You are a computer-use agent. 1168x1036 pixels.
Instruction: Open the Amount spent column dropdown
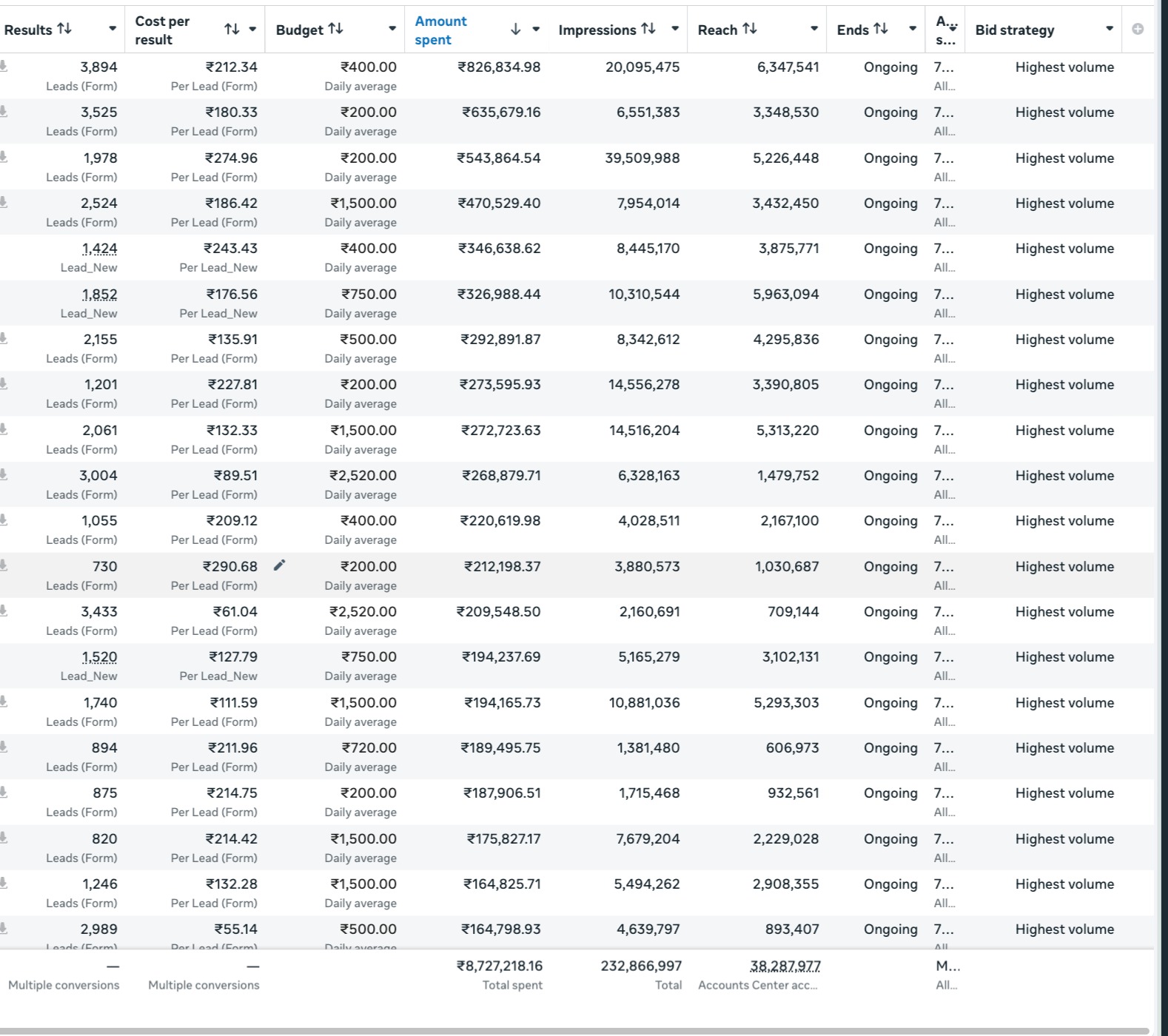point(536,30)
